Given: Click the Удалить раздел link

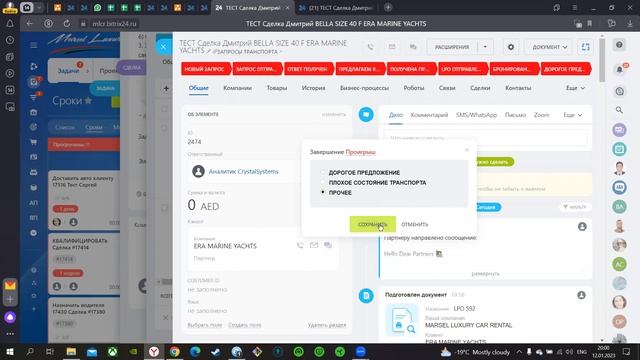Looking at the screenshot, I should tap(327, 325).
